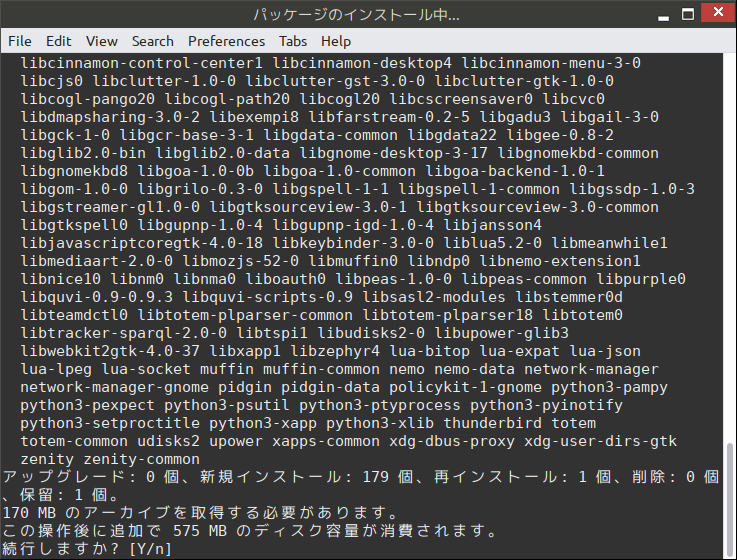
Task: Open the File menu
Action: (20, 41)
